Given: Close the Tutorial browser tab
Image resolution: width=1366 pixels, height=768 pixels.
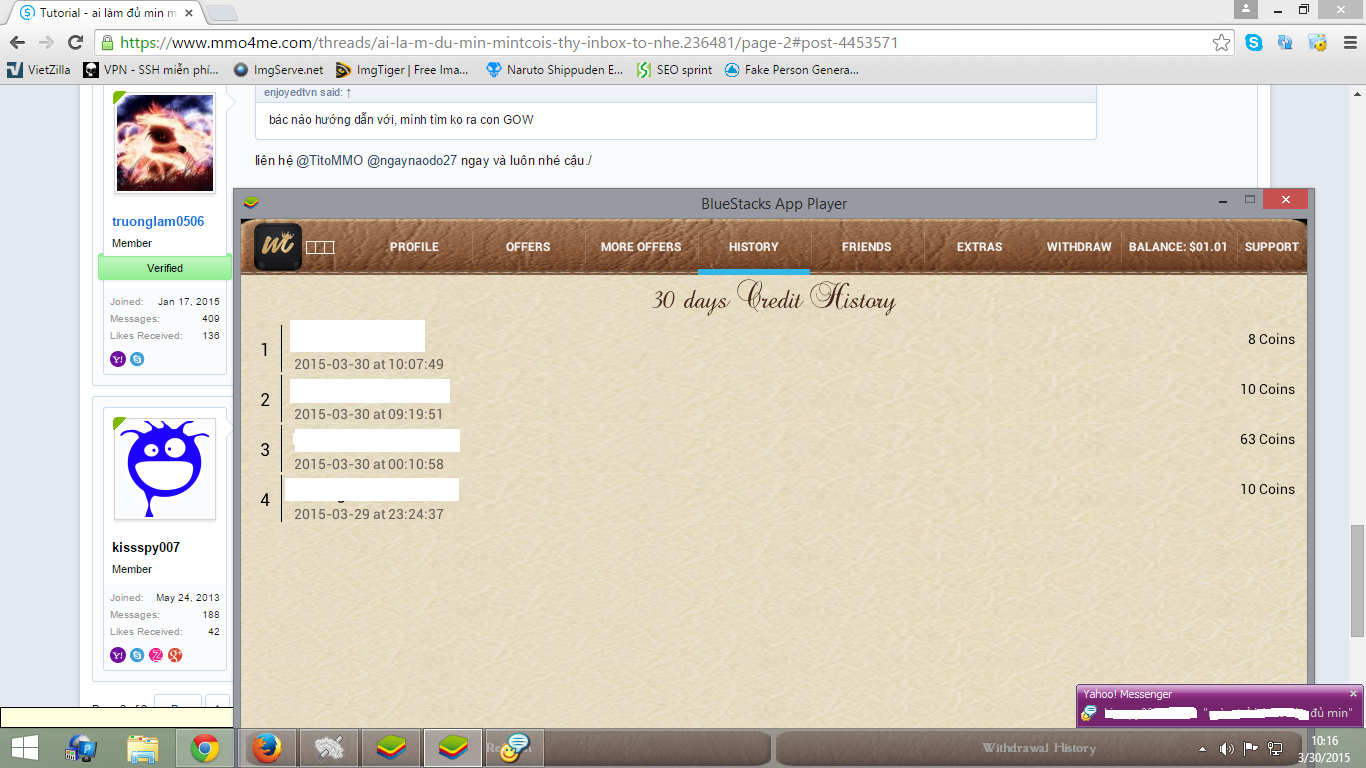Looking at the screenshot, I should 190,13.
